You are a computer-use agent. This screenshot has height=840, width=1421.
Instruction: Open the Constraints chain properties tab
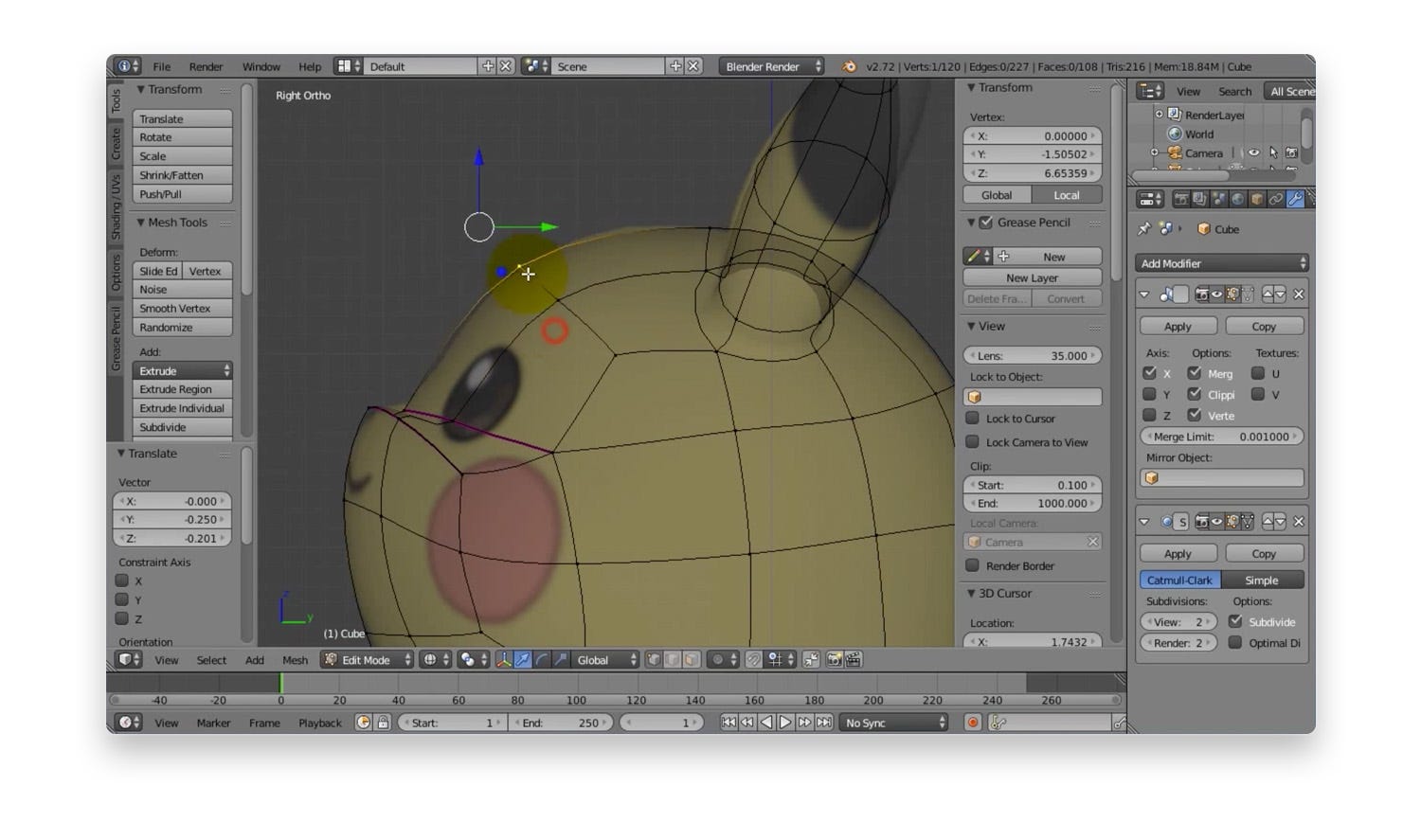1276,199
